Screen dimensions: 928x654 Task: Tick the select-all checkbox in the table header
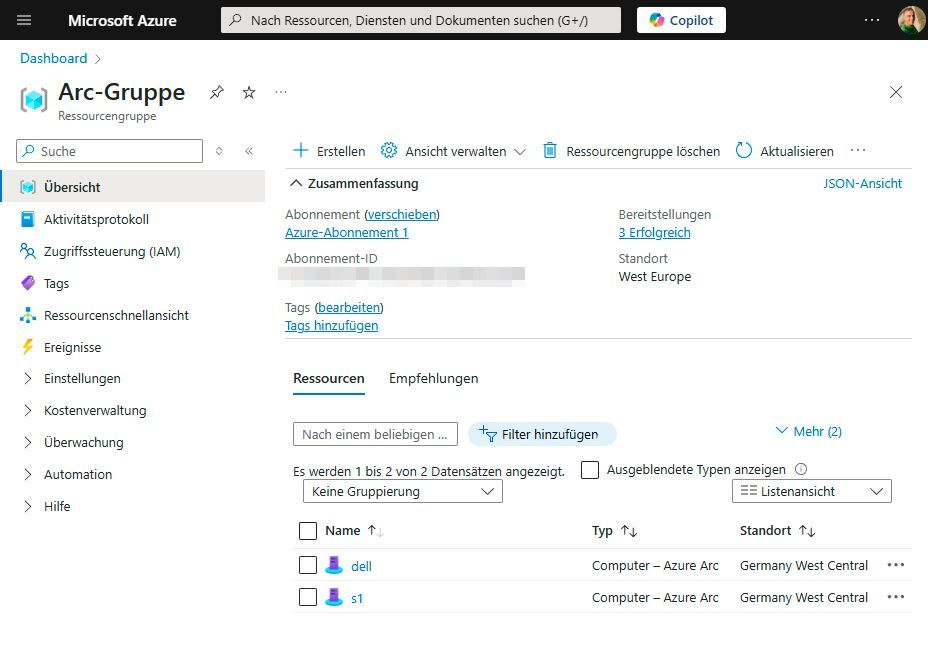click(x=308, y=531)
